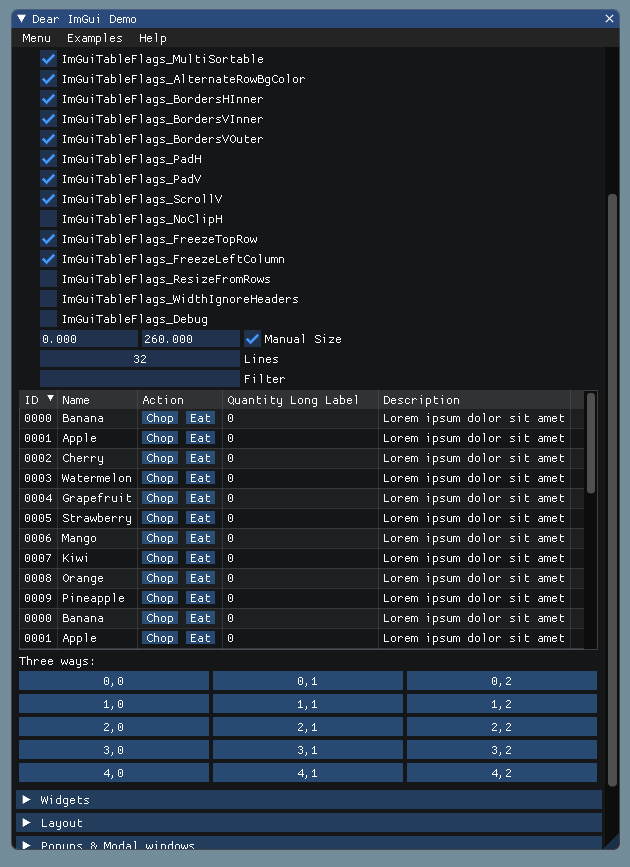Click the 0.000 size width field
The image size is (630, 867).
88,338
